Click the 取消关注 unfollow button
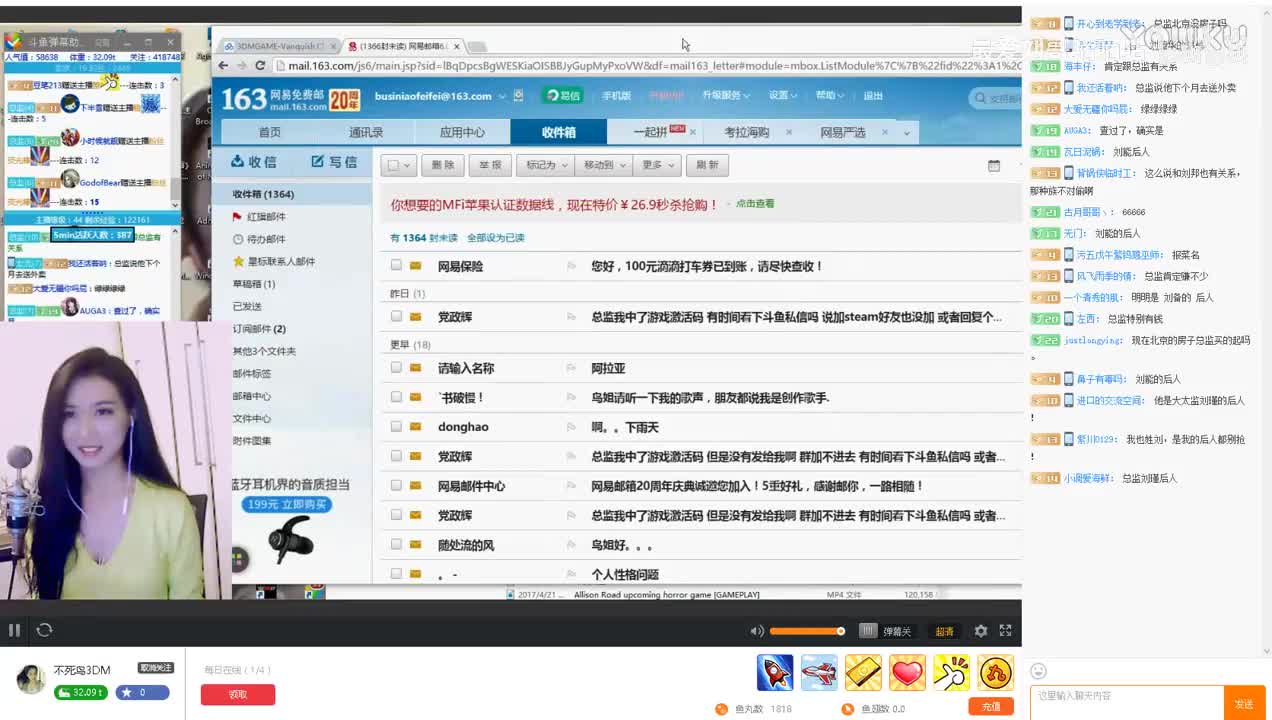Image resolution: width=1272 pixels, height=720 pixels. [x=155, y=668]
